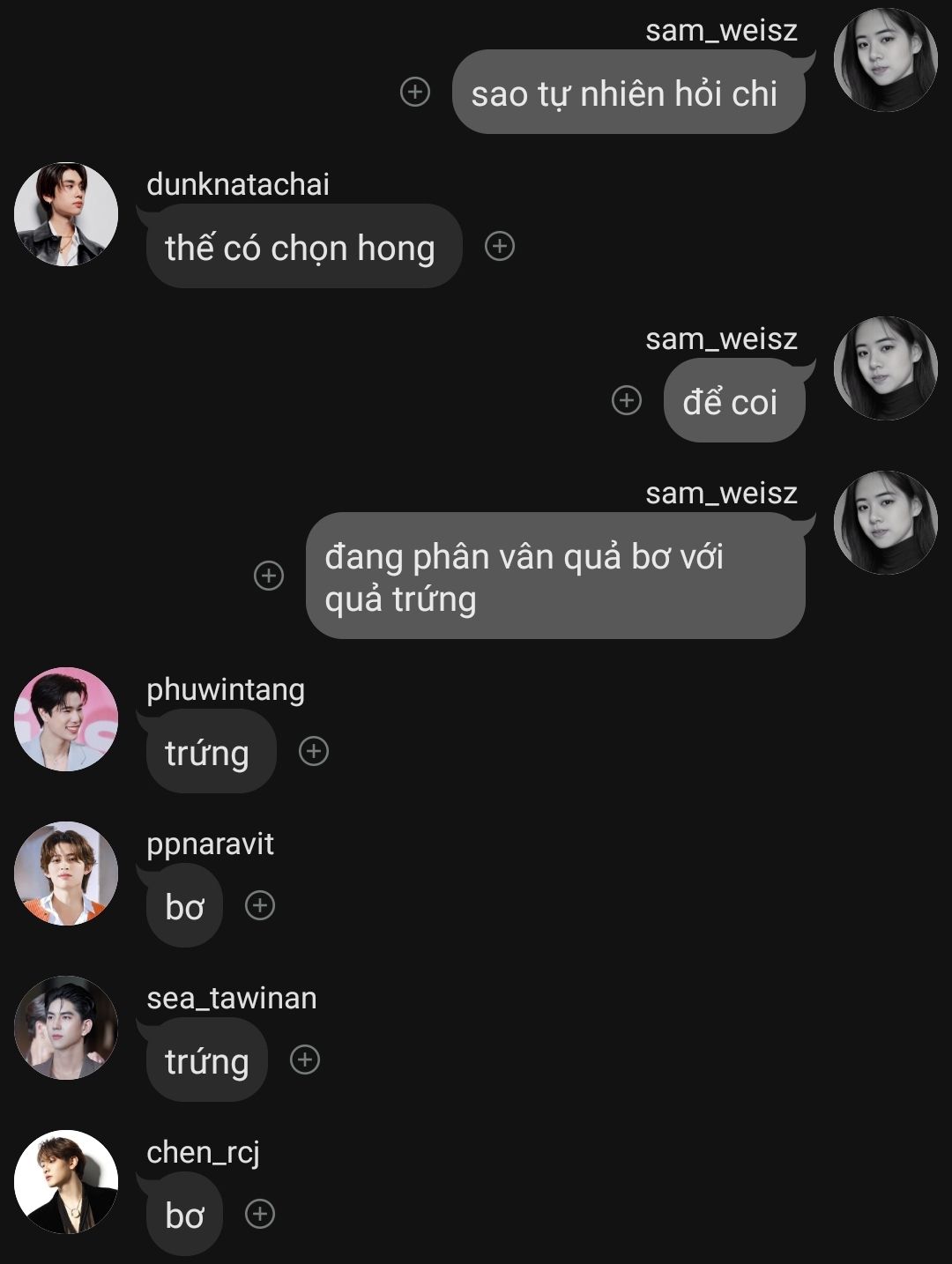Open sam_weisz avatar beside 'để coi'
Image resolution: width=952 pixels, height=1264 pixels.
point(886,368)
